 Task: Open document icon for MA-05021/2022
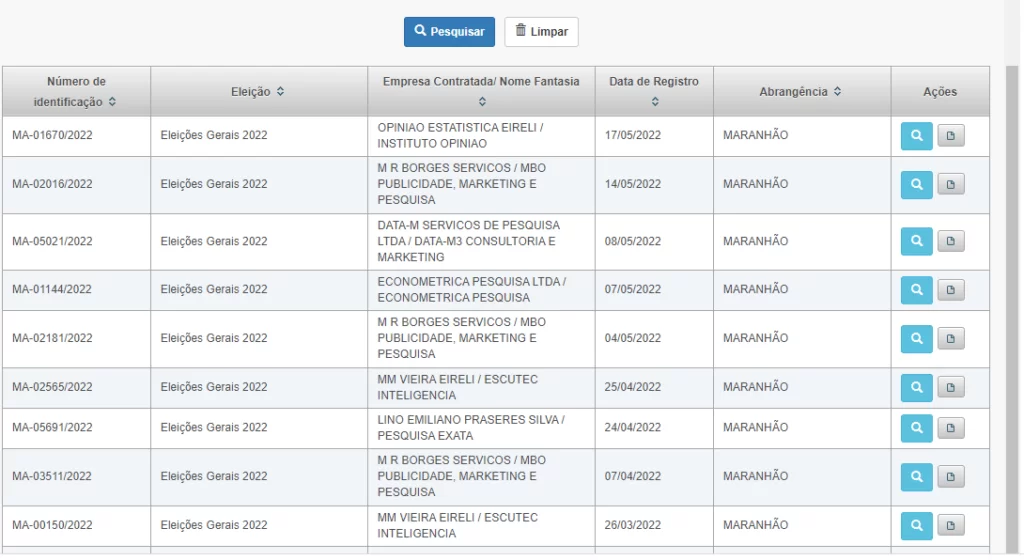950,241
